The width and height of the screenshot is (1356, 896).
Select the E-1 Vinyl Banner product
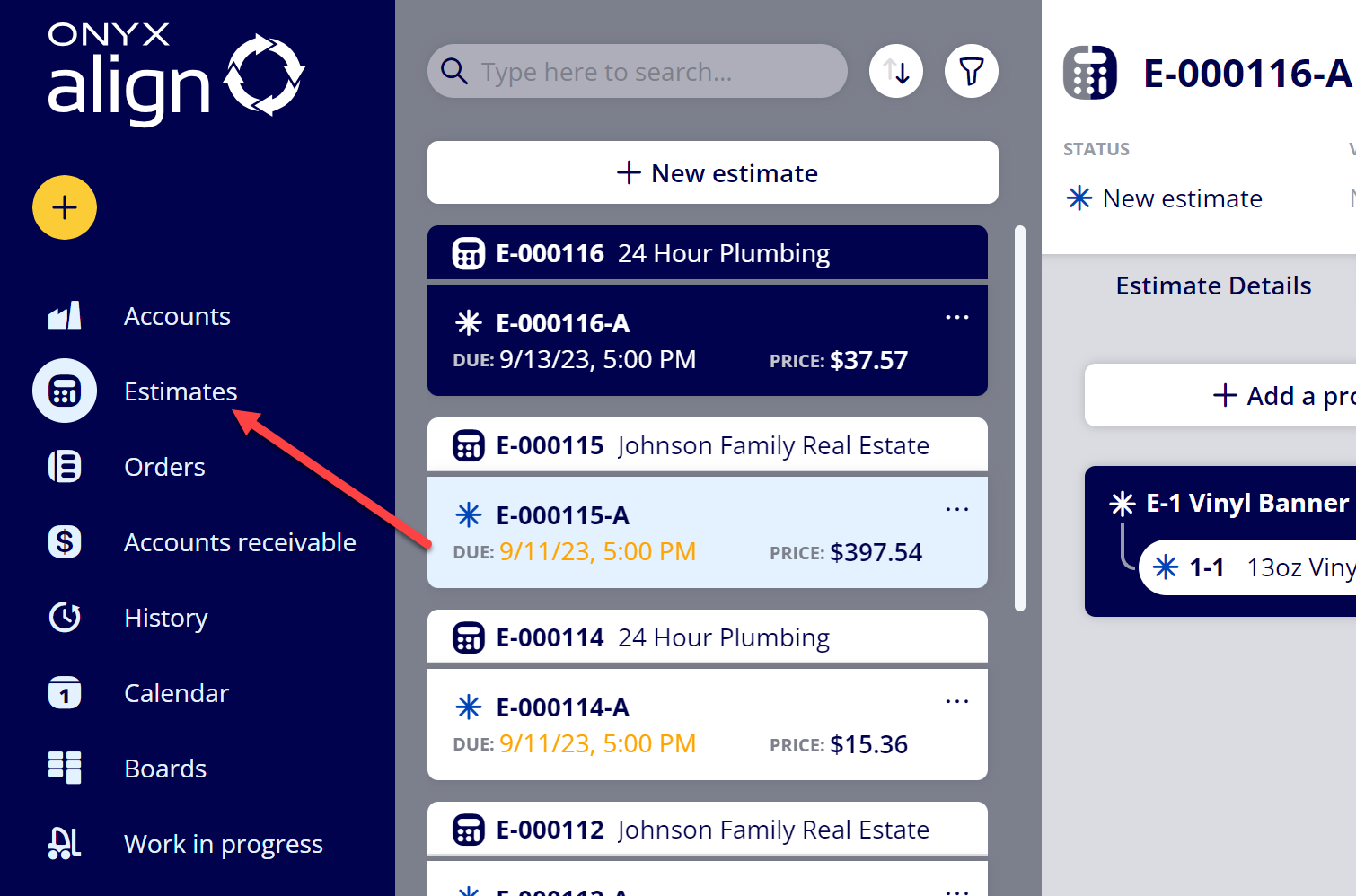[x=1247, y=503]
